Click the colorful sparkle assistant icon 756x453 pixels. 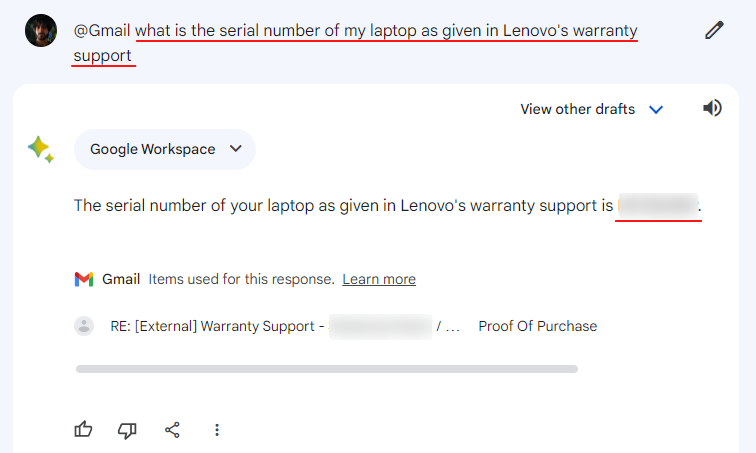tap(41, 149)
